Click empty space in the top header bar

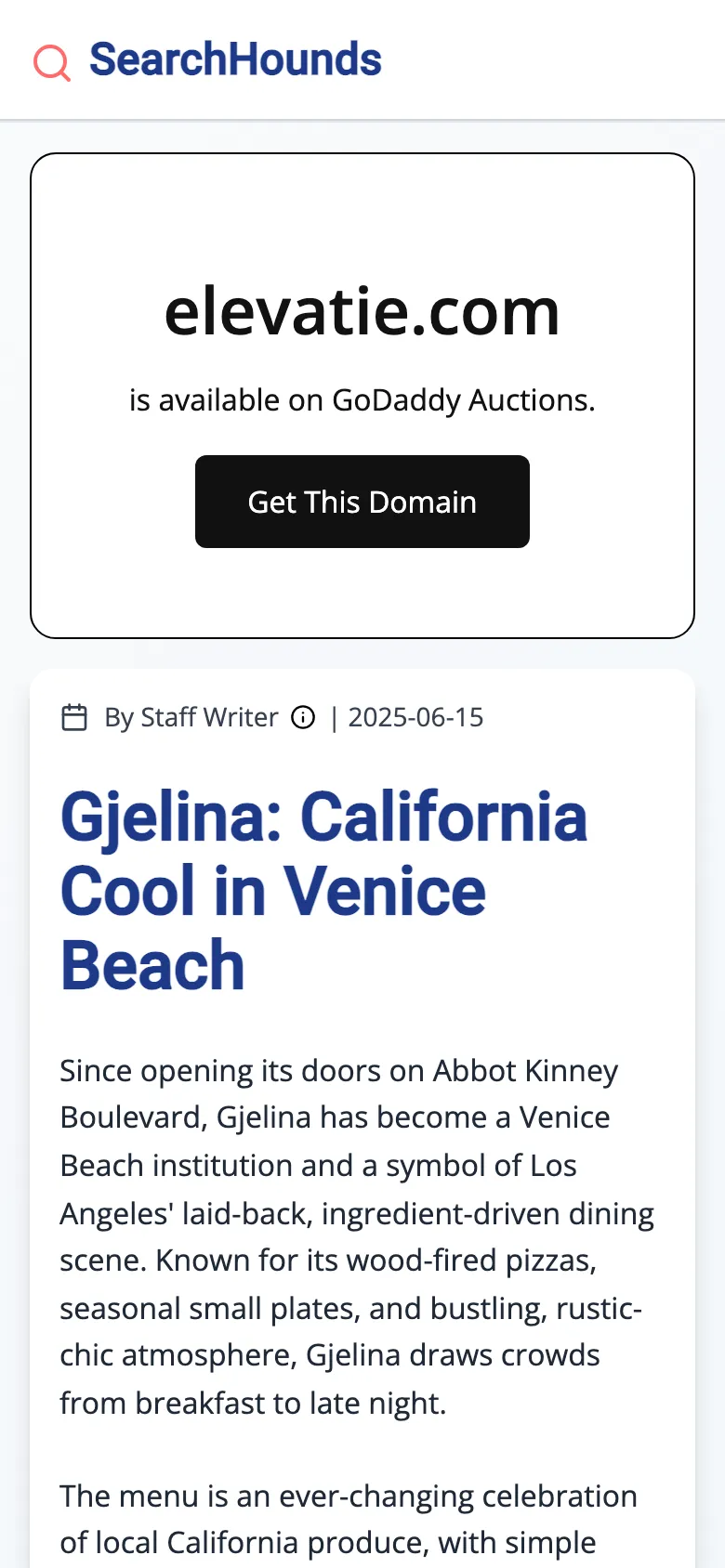click(x=558, y=59)
